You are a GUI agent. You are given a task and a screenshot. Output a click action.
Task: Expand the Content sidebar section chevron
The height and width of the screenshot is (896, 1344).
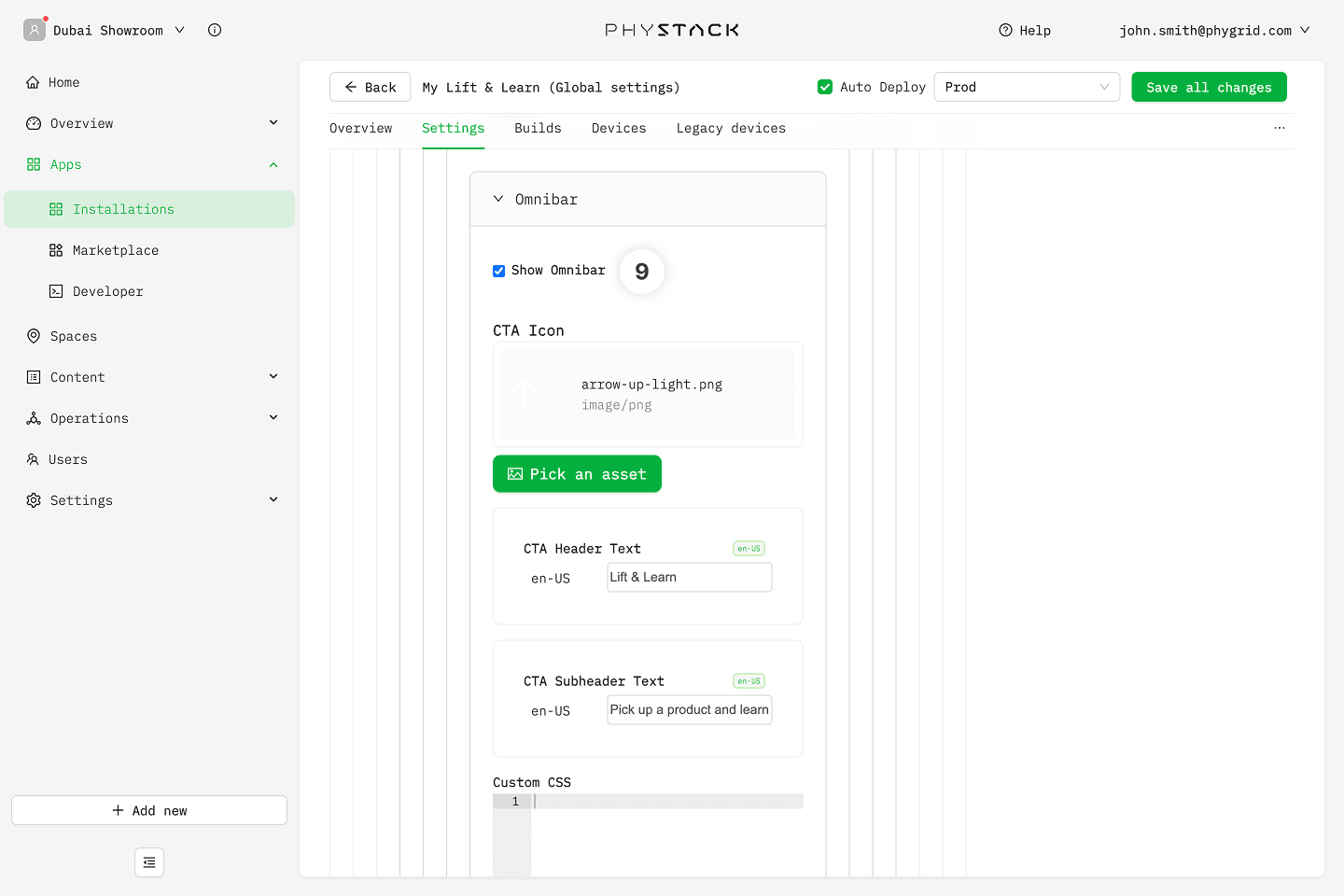[273, 376]
